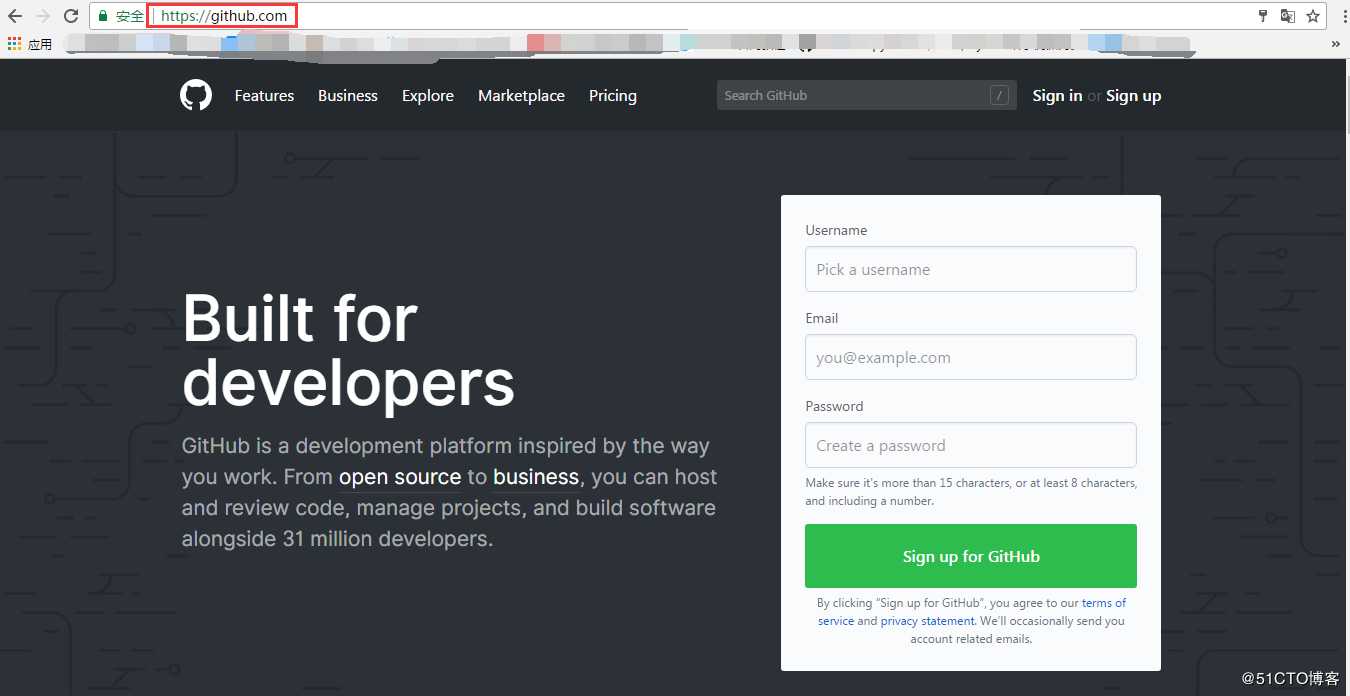This screenshot has height=696, width=1350.
Task: Click the Sign up link in header
Action: pos(1133,96)
